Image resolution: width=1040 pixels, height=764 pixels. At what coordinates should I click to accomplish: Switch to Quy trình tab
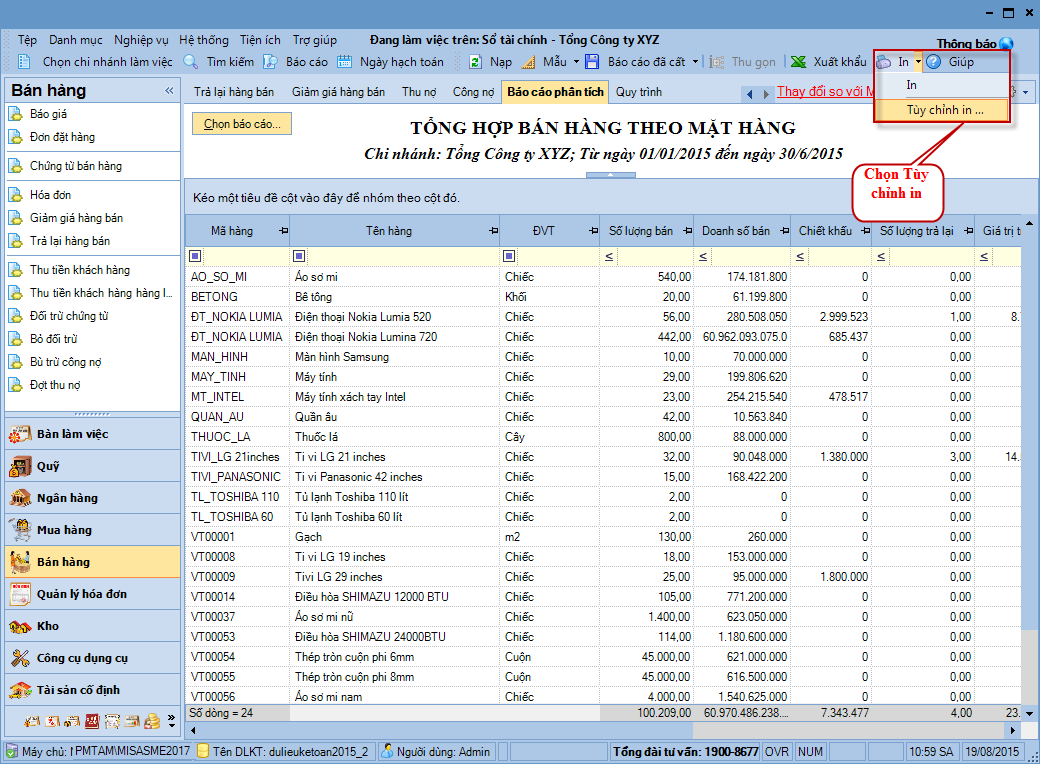639,92
